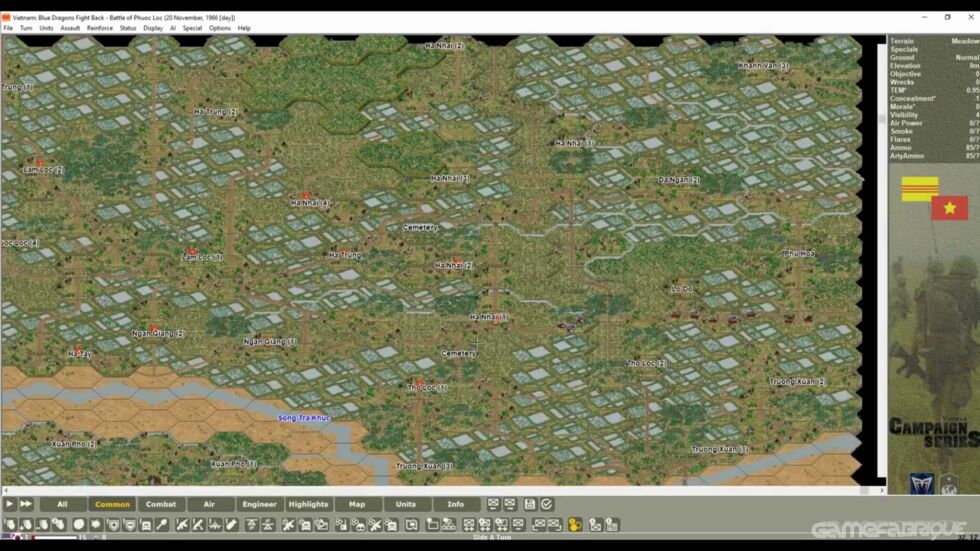Click the first unit box icon beside Info tab
This screenshot has height=551, width=980.
coord(493,504)
